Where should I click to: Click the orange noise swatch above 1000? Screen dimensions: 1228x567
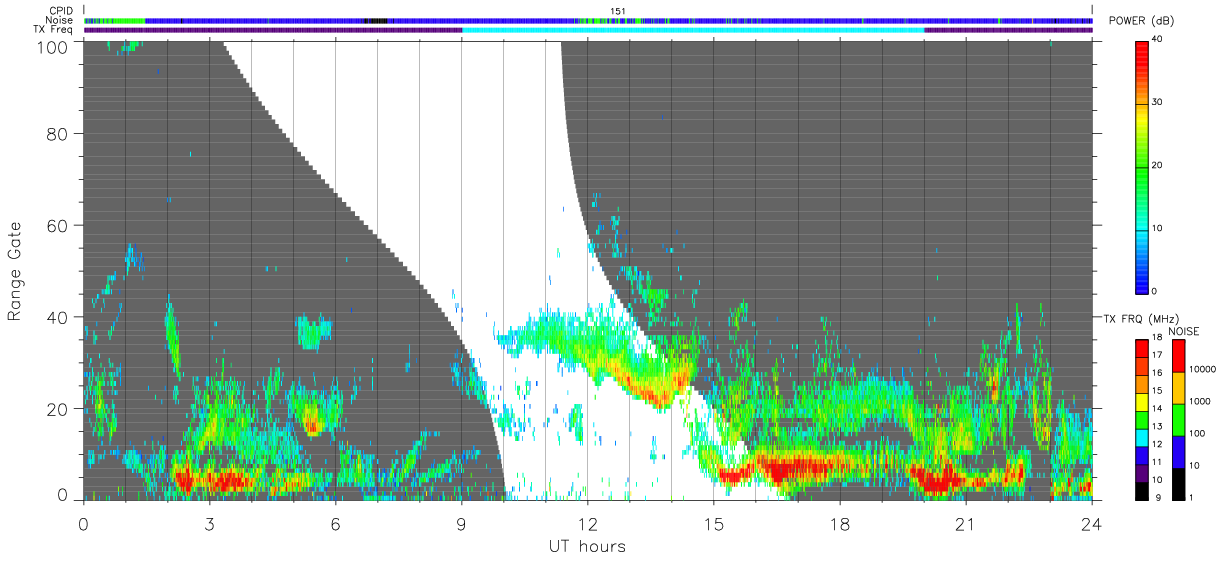pyautogui.click(x=1178, y=388)
